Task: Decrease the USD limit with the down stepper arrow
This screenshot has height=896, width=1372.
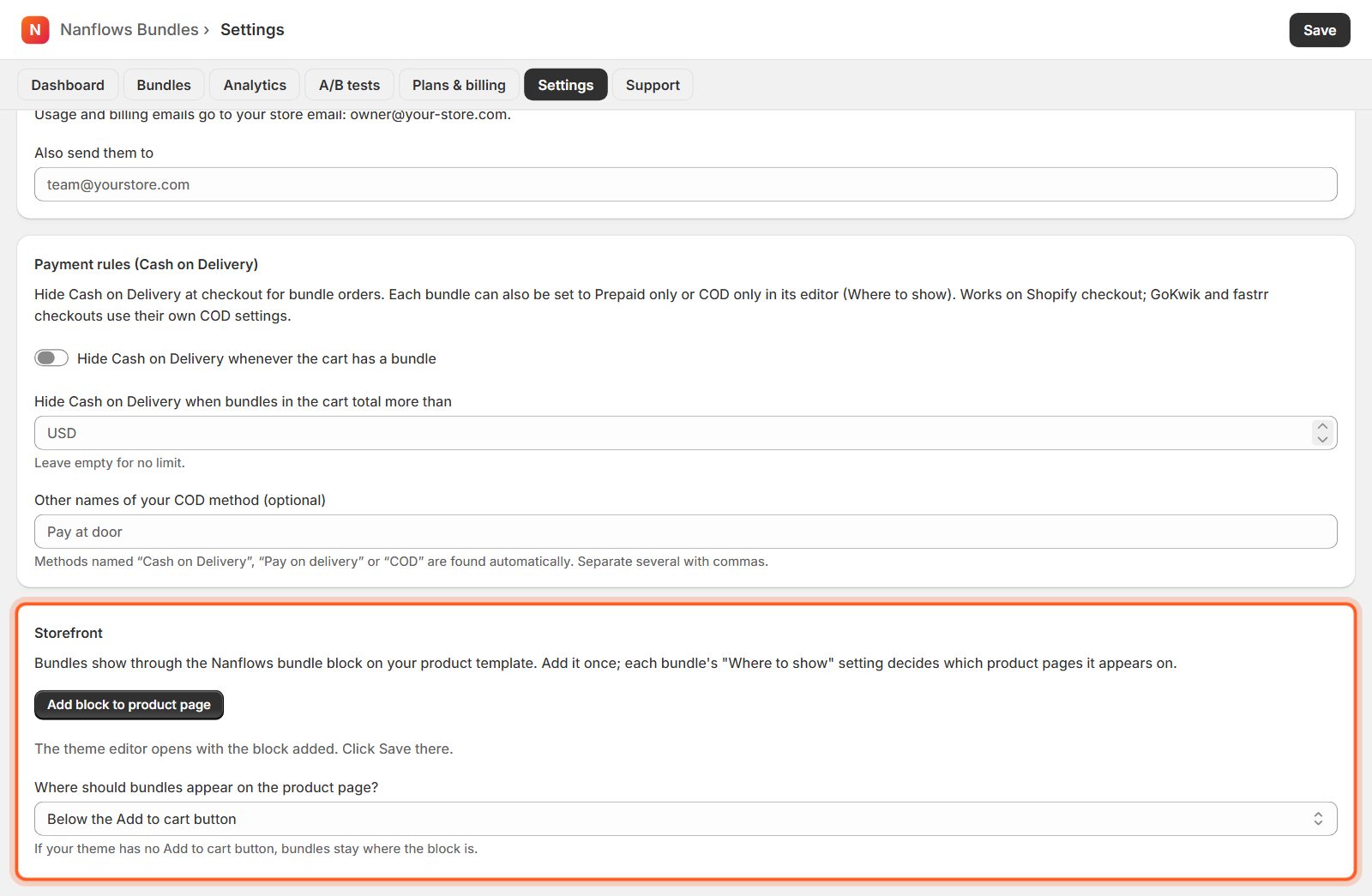Action: [x=1322, y=440]
